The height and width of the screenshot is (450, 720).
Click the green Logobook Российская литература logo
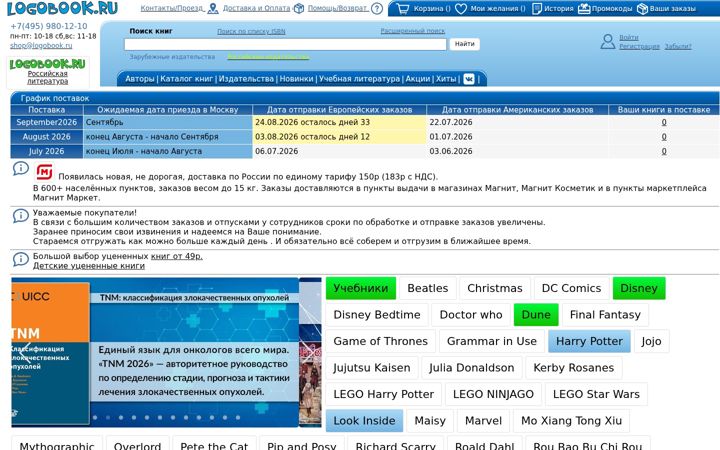pos(47,64)
